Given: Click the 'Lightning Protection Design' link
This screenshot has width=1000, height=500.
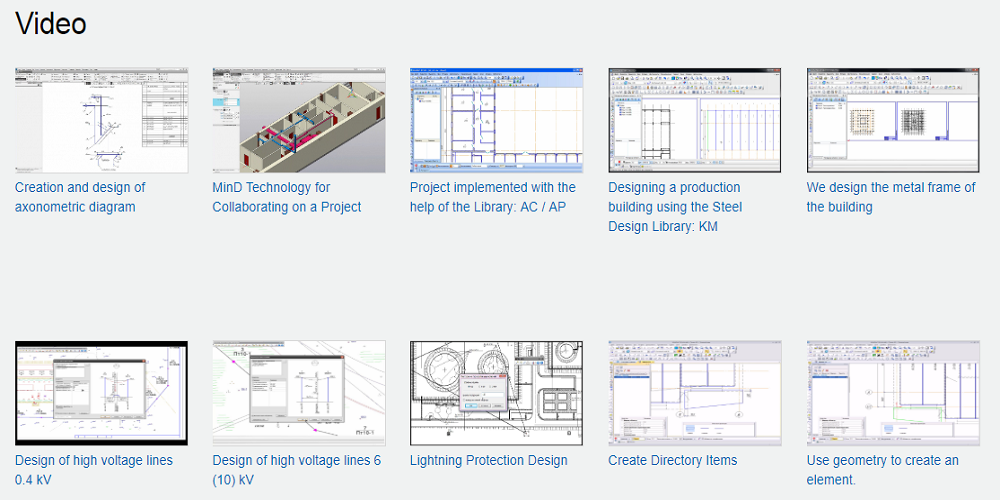Looking at the screenshot, I should click(x=488, y=461).
